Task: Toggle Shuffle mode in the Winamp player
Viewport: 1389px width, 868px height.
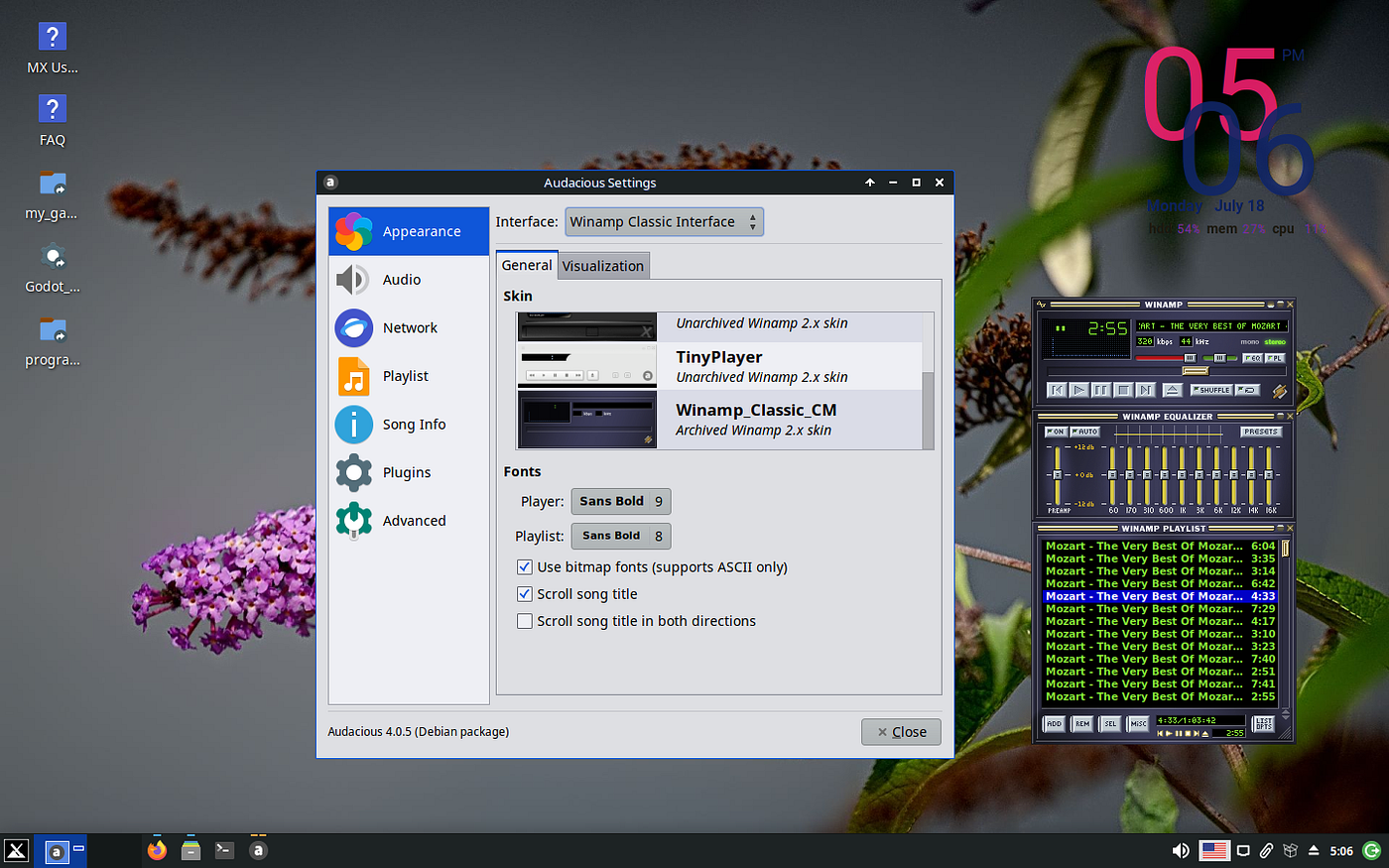Action: (1211, 390)
